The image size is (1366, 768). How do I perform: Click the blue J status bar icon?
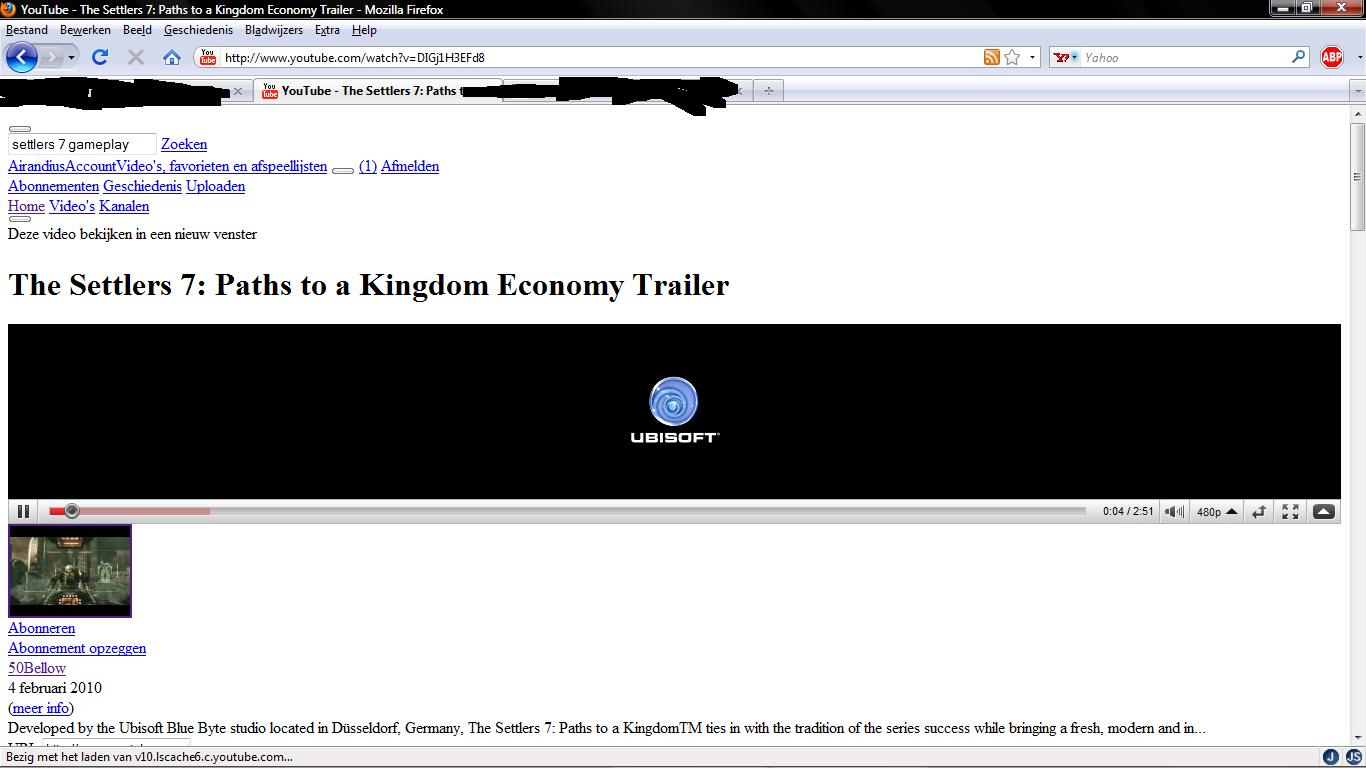tap(1331, 757)
